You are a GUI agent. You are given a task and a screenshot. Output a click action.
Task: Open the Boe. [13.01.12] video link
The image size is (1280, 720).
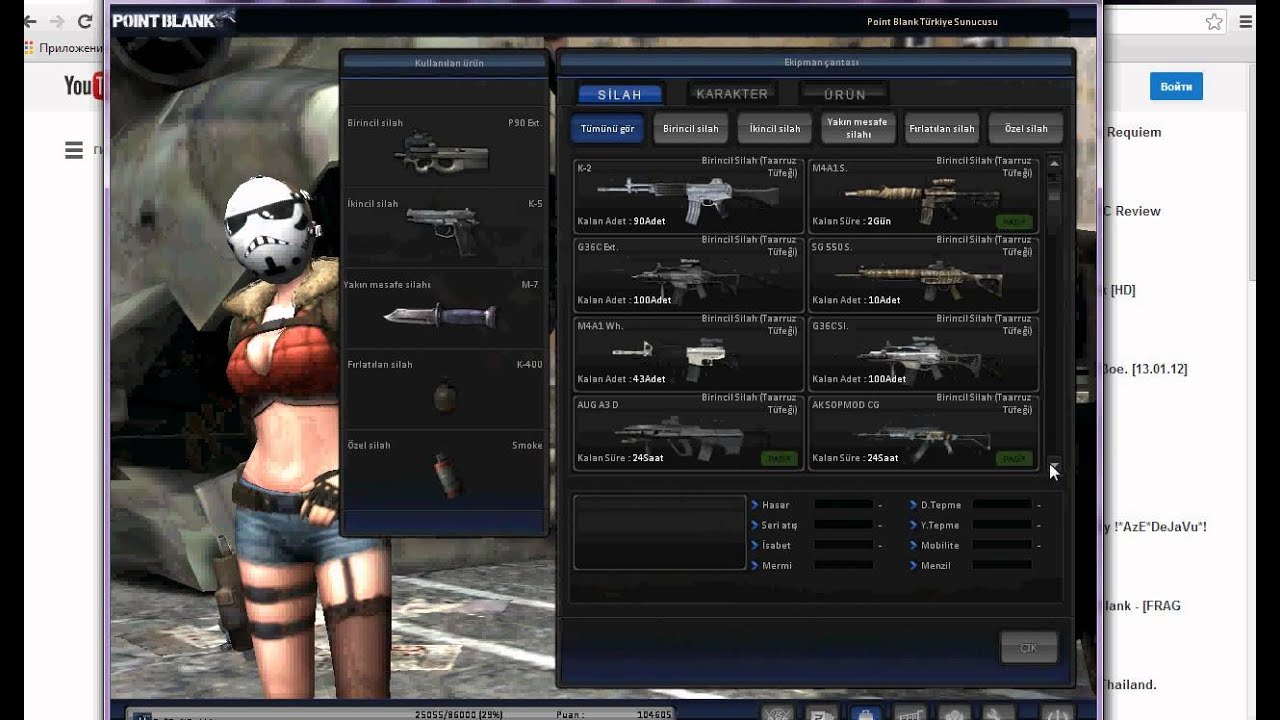point(1144,369)
